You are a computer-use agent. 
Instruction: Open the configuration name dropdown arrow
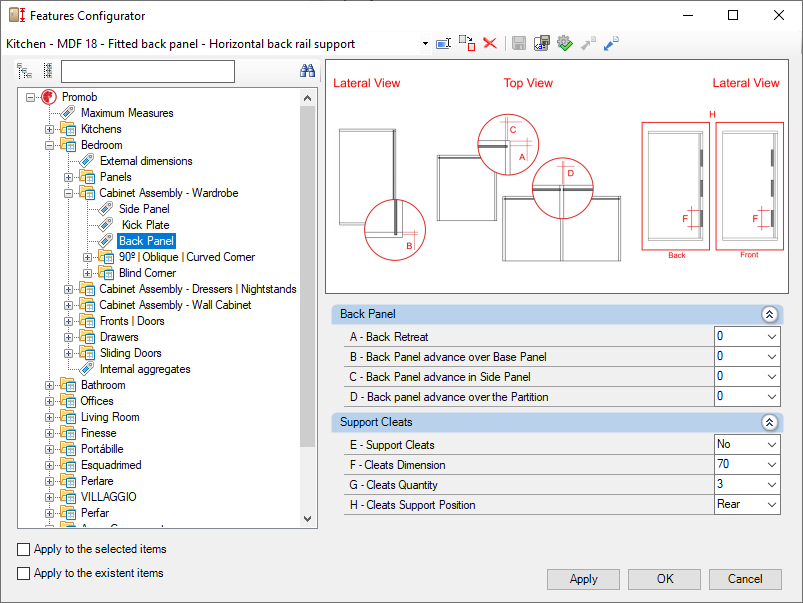pyautogui.click(x=425, y=44)
